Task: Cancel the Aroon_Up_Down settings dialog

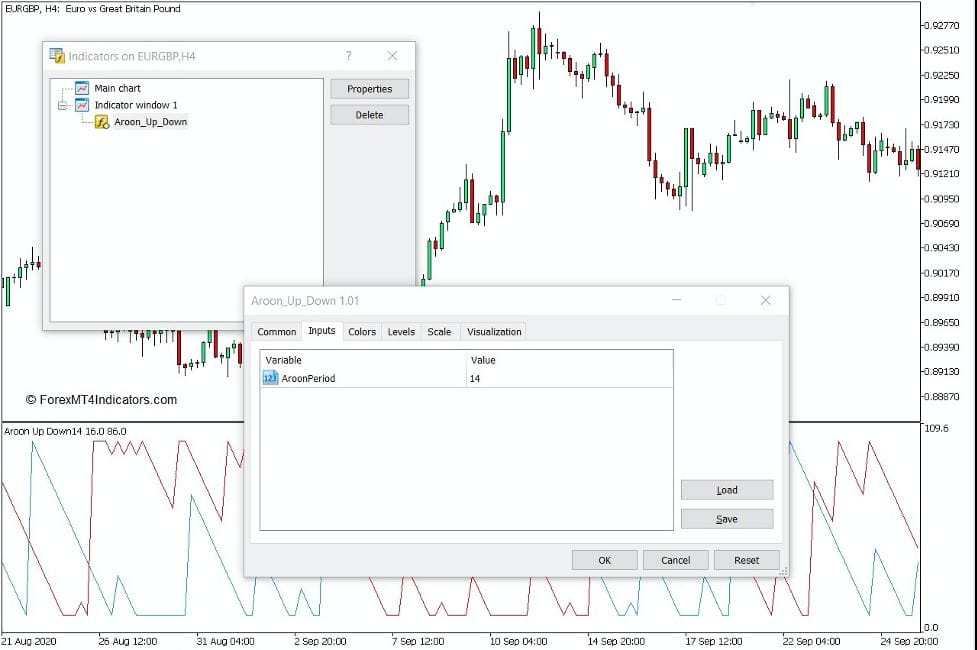Action: tap(676, 560)
